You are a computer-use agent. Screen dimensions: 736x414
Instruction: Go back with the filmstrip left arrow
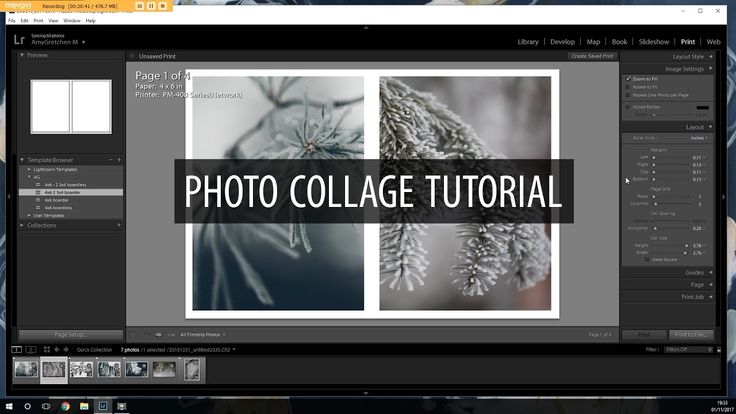click(x=56, y=350)
